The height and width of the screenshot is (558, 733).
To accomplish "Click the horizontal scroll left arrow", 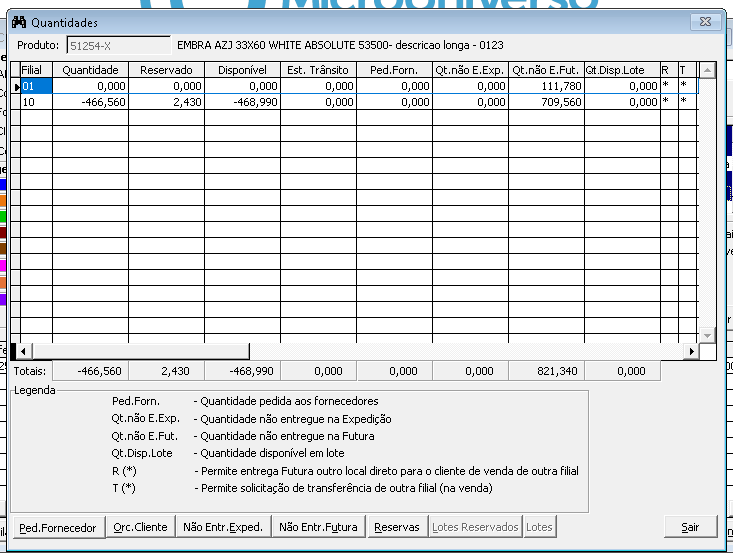I will [x=23, y=351].
